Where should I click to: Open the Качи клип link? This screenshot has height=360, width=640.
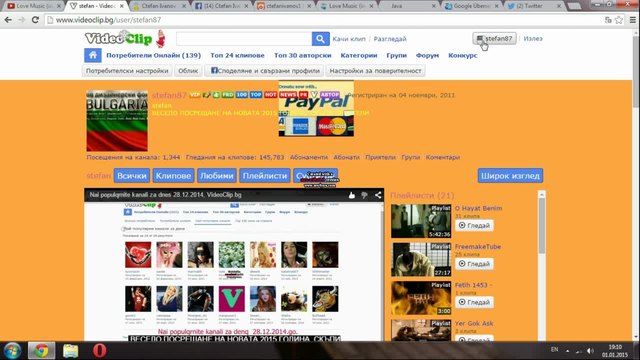coord(349,39)
